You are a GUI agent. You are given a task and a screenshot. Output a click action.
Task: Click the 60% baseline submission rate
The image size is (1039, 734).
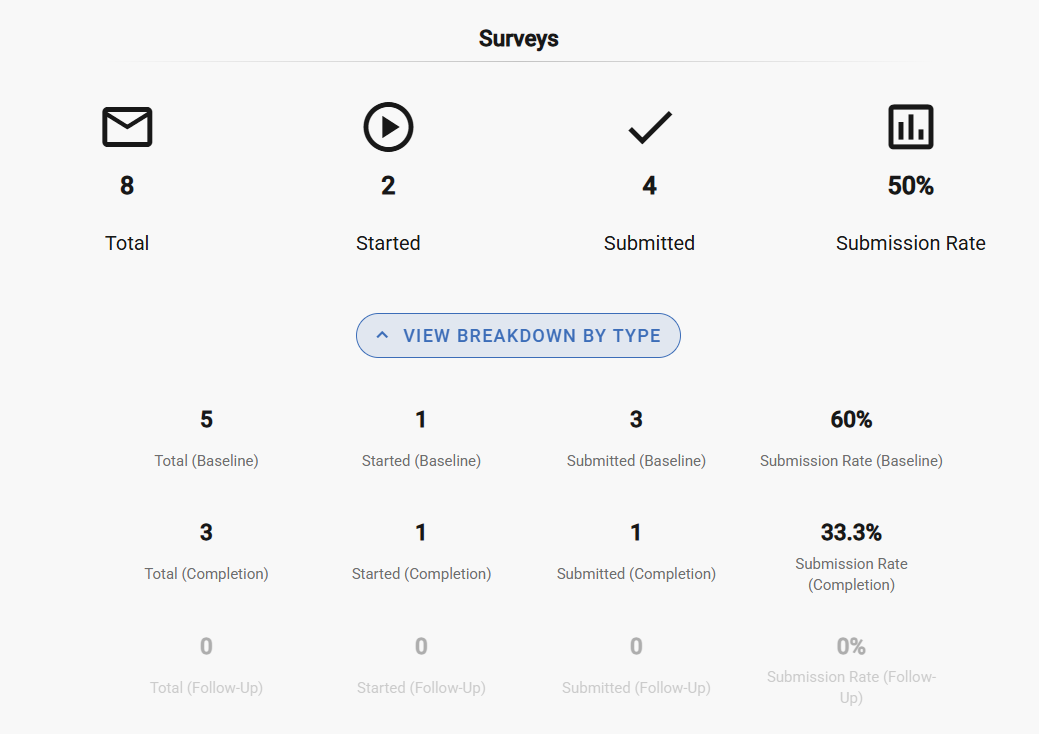[x=851, y=420]
